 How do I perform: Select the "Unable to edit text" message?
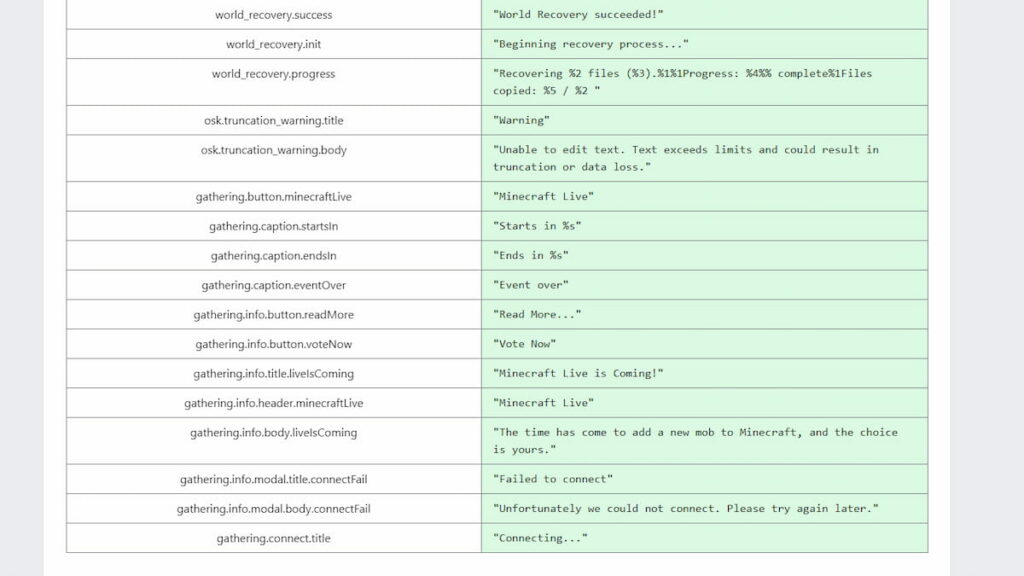coord(686,158)
